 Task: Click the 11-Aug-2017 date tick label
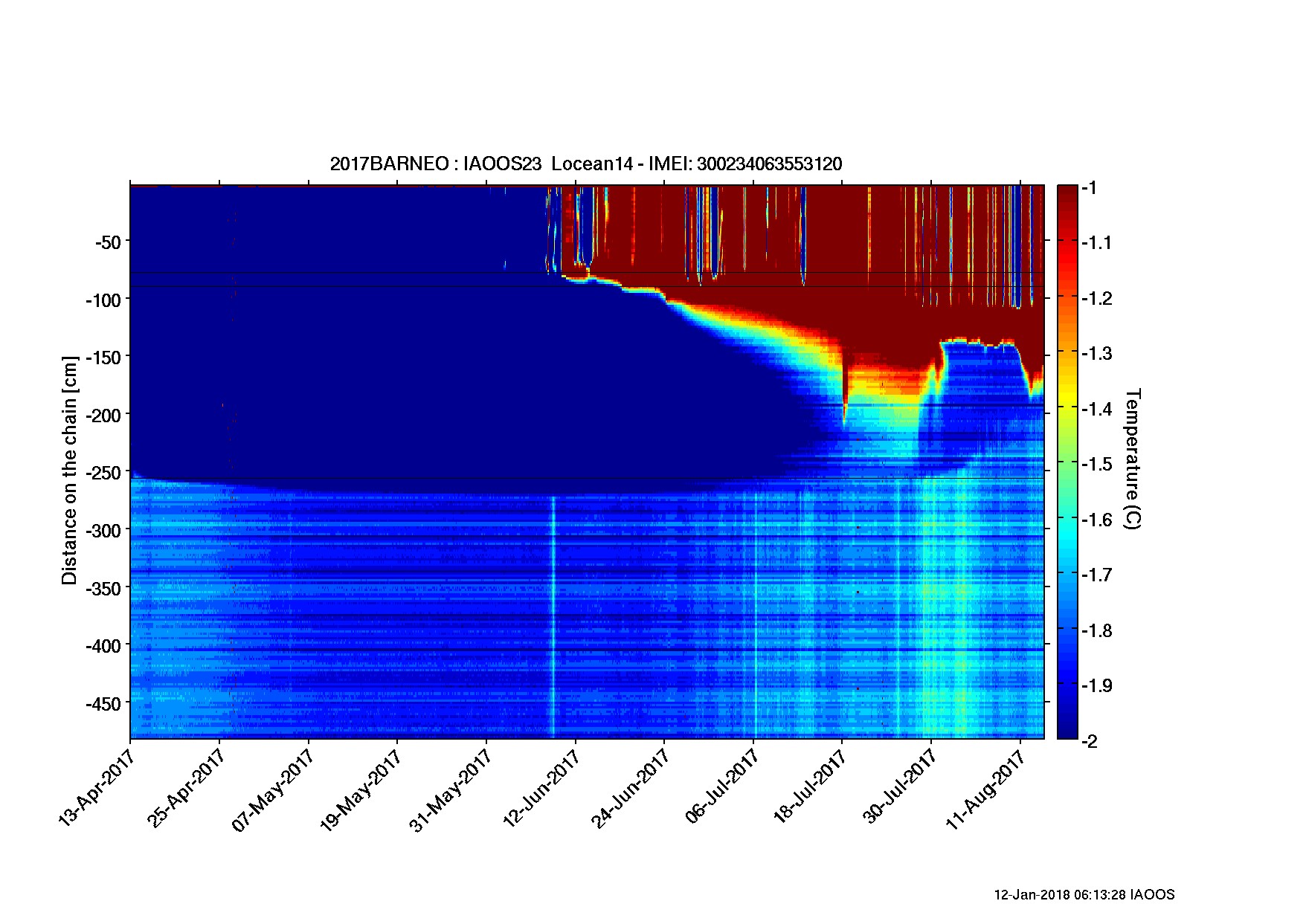click(x=985, y=788)
